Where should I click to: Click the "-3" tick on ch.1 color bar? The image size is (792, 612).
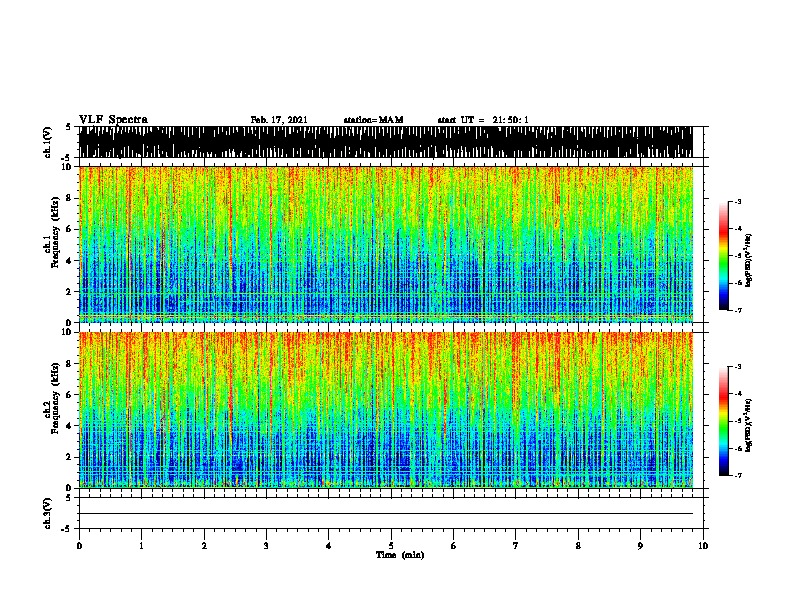(x=738, y=202)
